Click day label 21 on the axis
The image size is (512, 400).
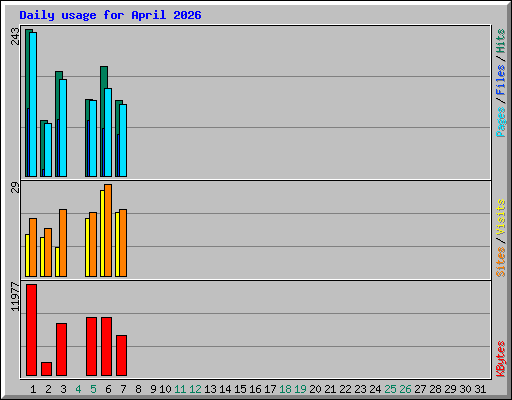330,389
